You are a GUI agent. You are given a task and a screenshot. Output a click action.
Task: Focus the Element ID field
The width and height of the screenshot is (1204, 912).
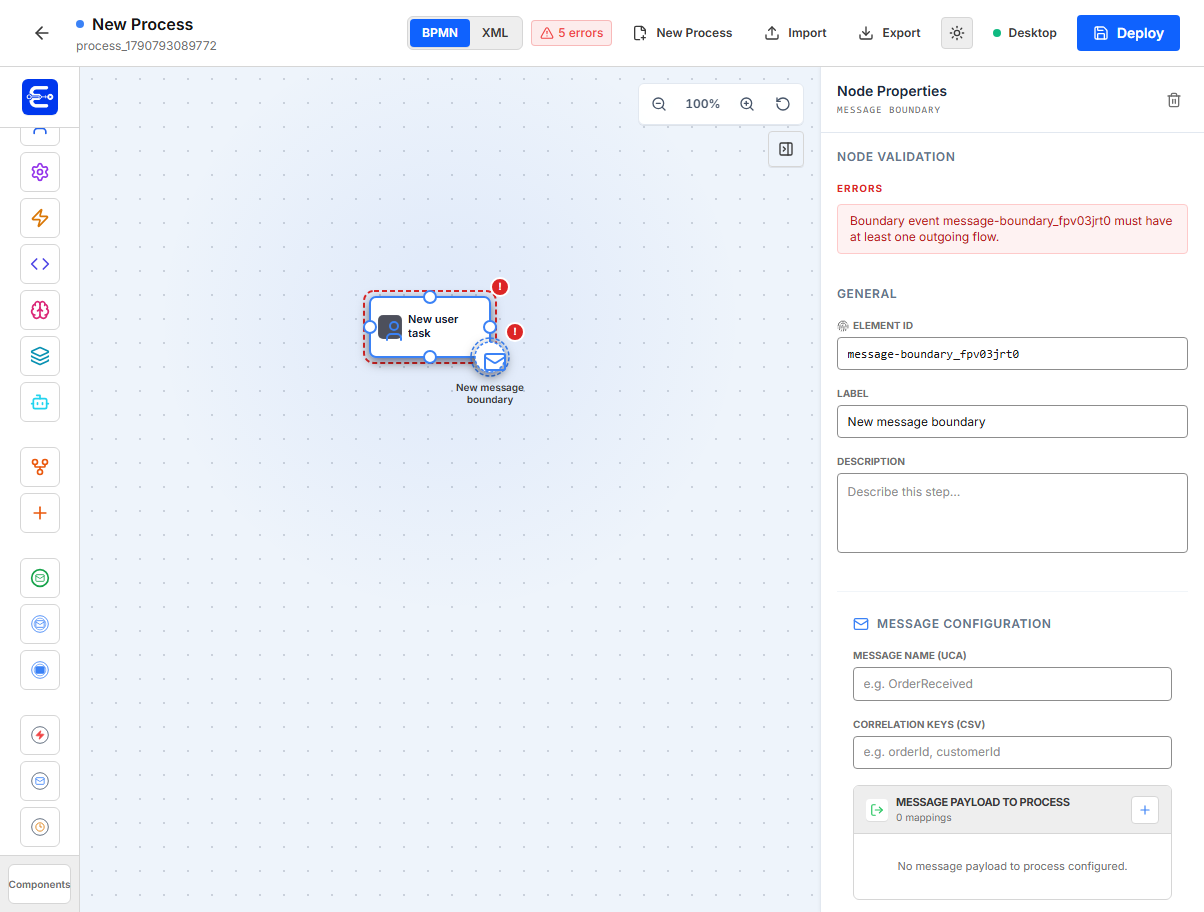click(x=1012, y=354)
